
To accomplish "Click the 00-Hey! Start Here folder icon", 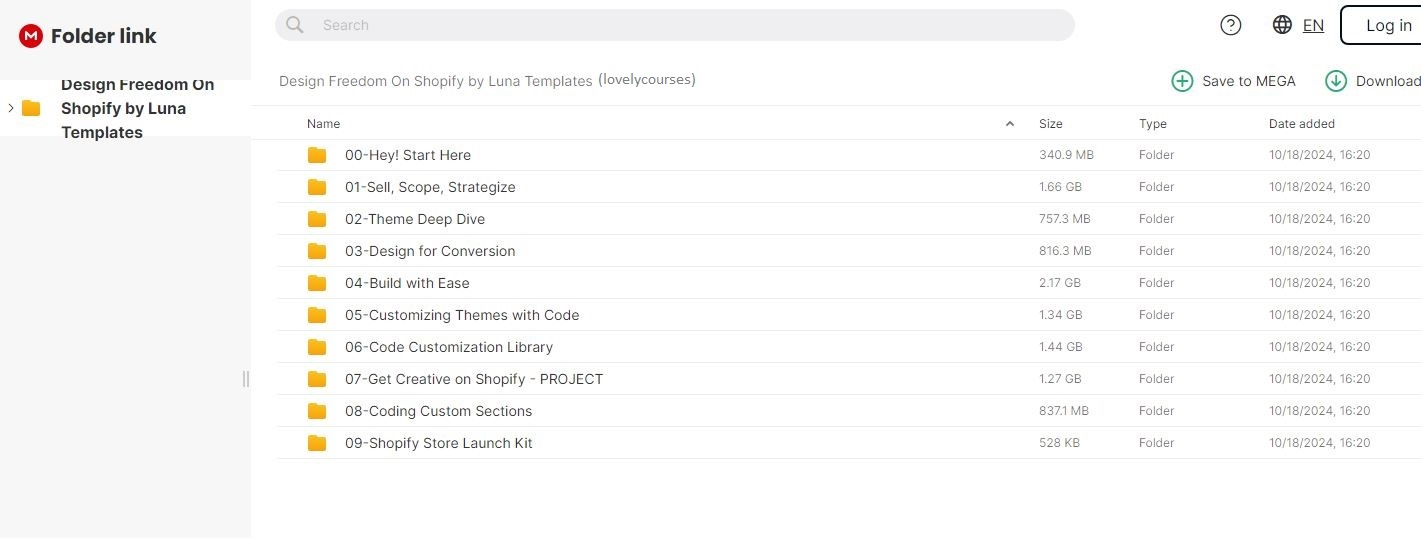I will point(317,155).
